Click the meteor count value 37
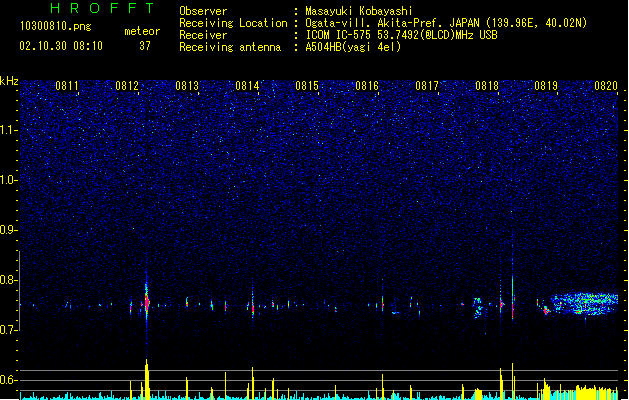Screen dimensions: 629x400 (145, 46)
